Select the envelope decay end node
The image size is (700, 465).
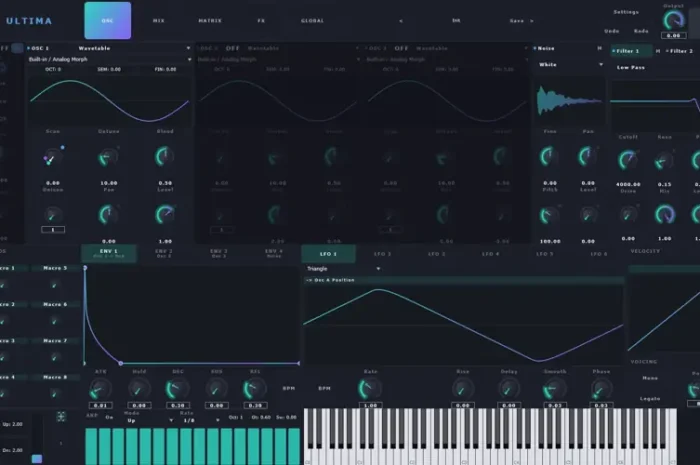[x=121, y=363]
